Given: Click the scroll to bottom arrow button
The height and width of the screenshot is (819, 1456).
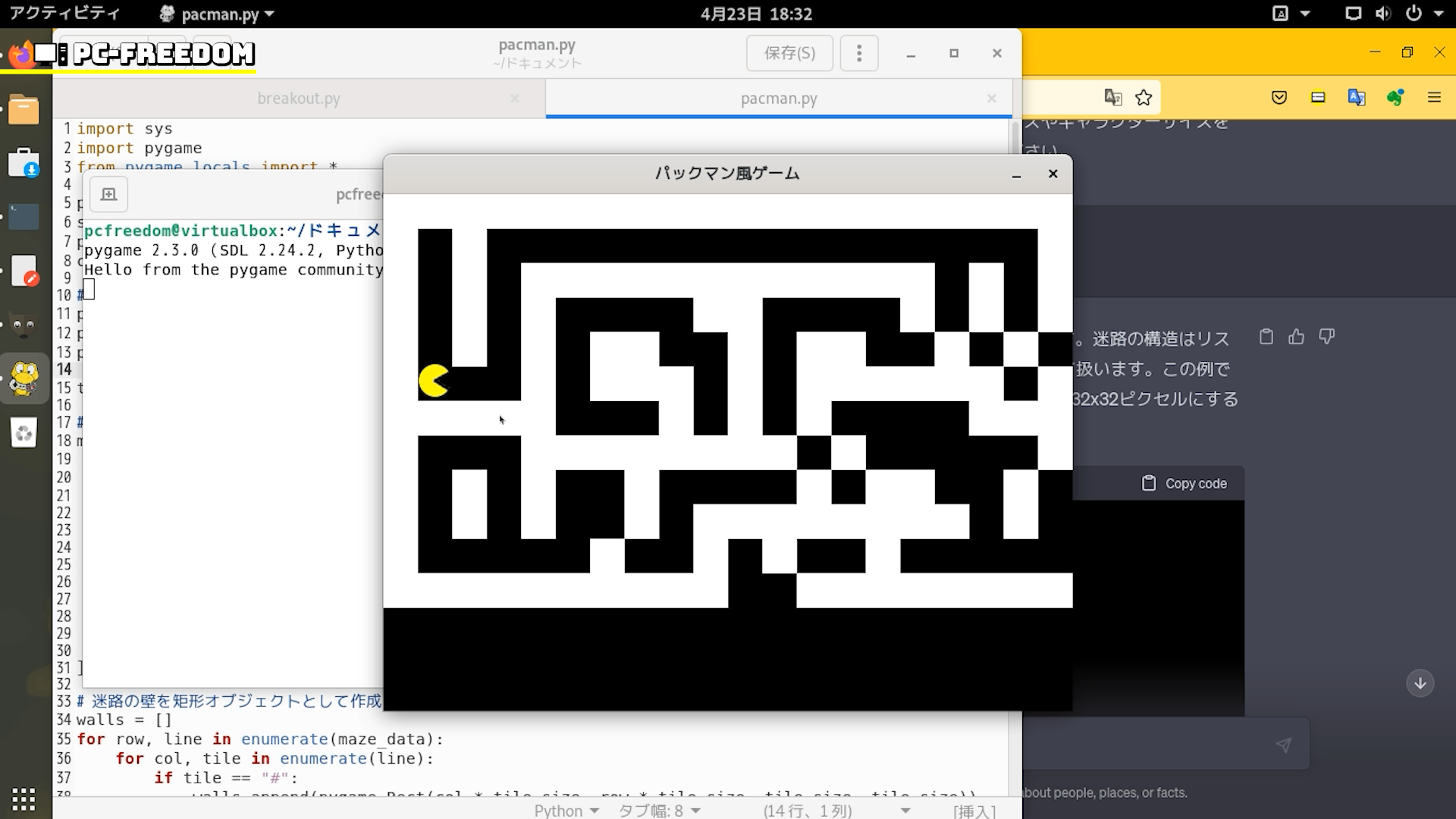Looking at the screenshot, I should (x=1420, y=683).
